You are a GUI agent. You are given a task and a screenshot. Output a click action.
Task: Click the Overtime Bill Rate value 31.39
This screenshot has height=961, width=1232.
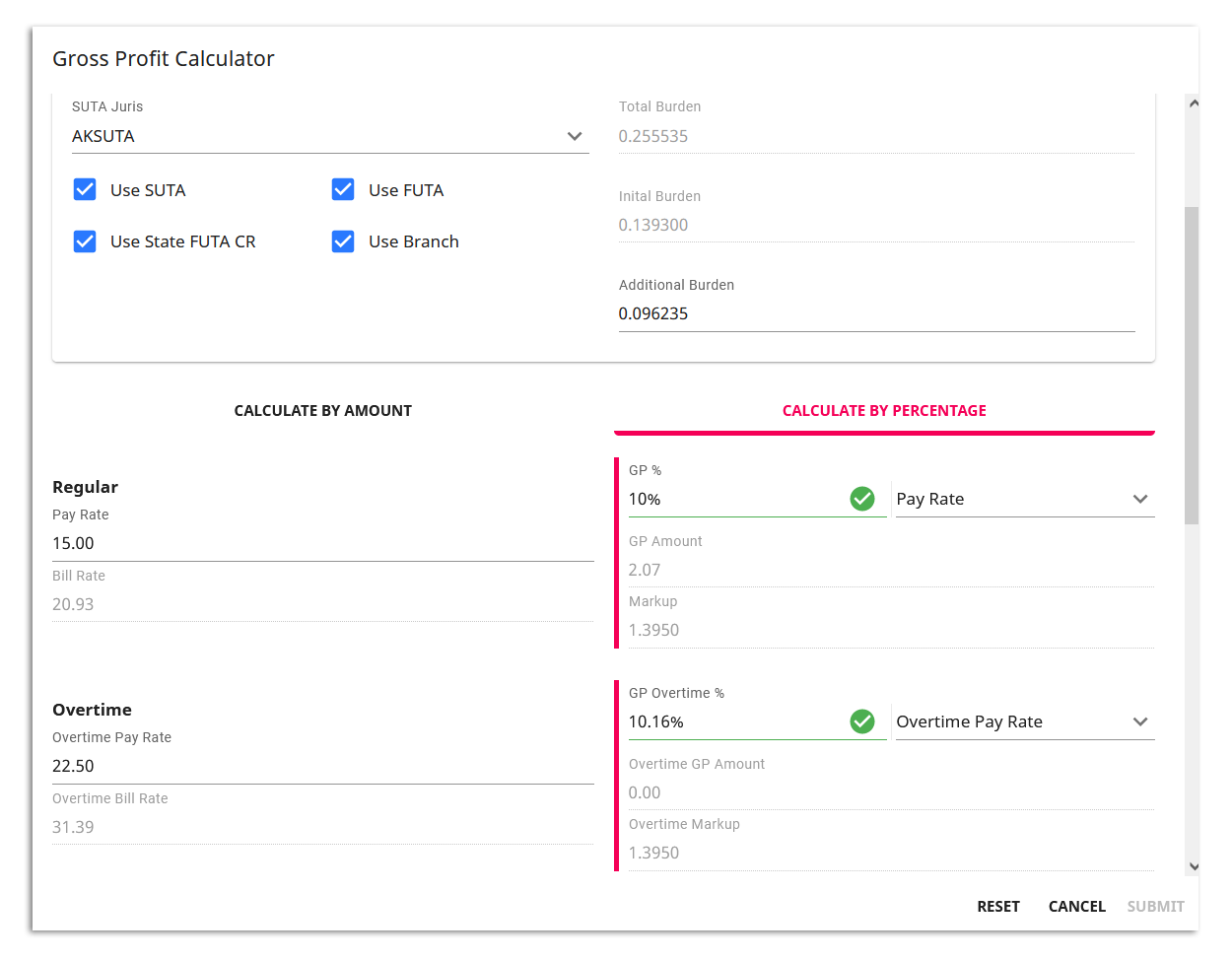(73, 827)
